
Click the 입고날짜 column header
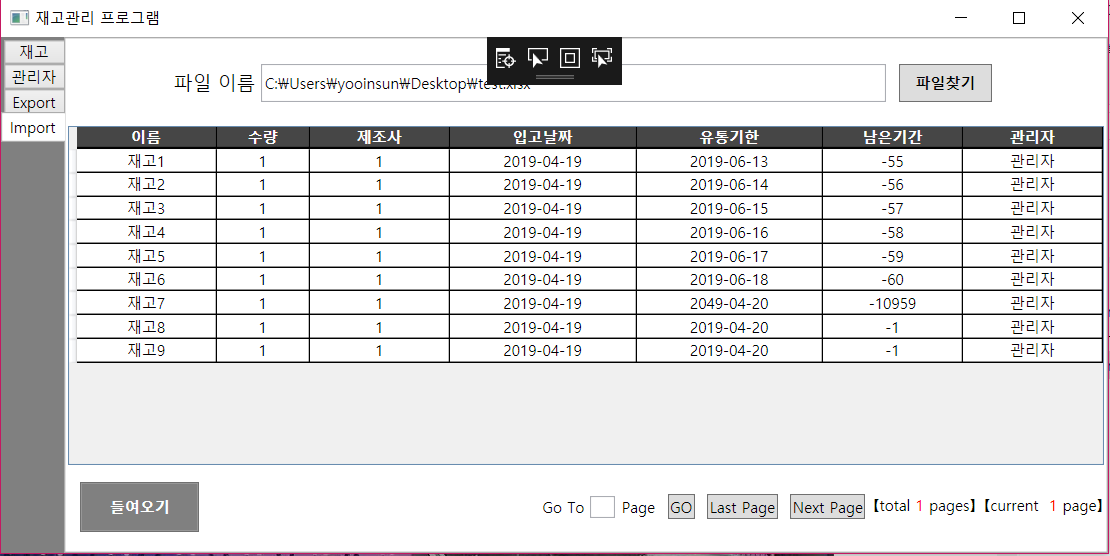coord(543,137)
